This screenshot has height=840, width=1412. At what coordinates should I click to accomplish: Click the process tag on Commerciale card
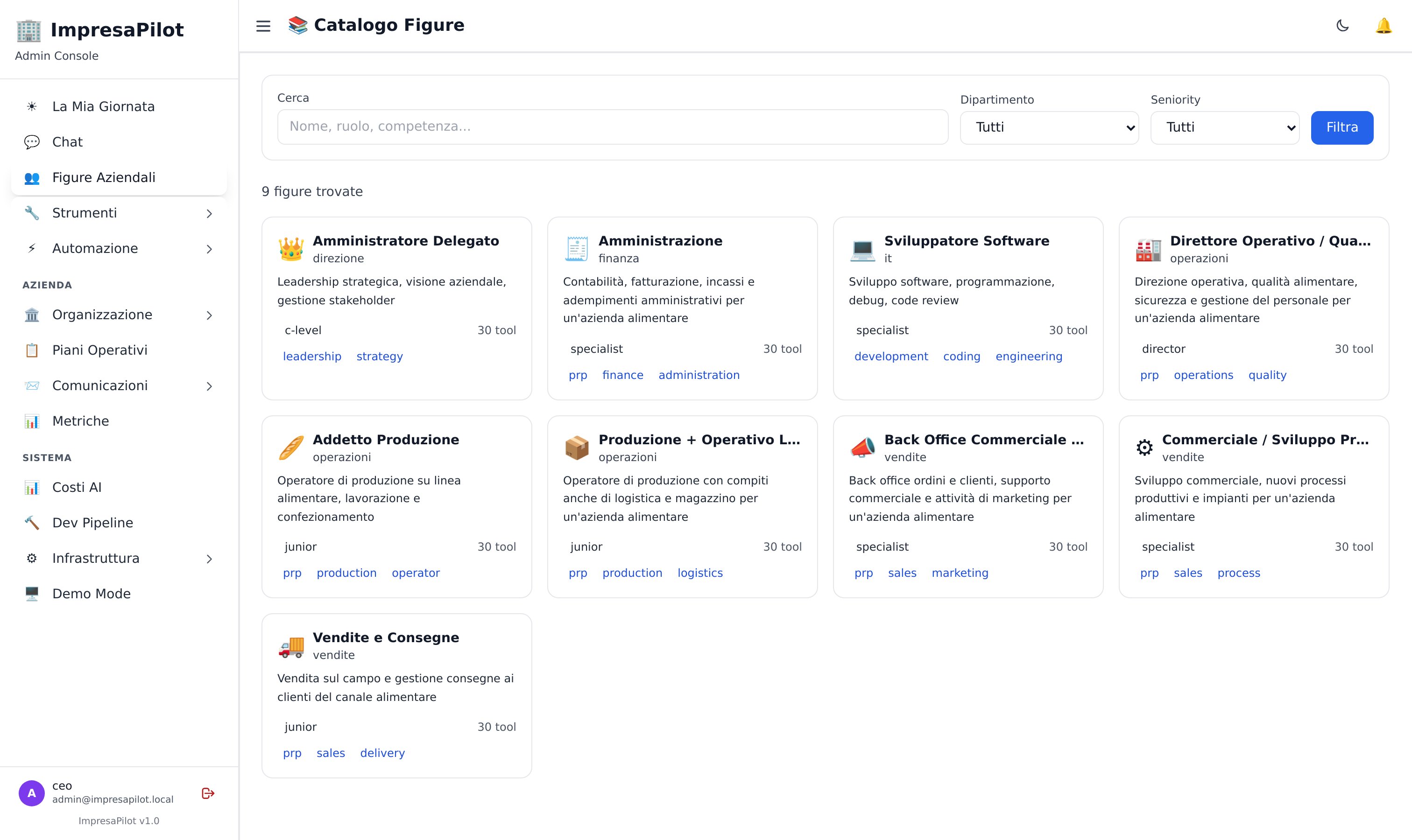(1239, 573)
